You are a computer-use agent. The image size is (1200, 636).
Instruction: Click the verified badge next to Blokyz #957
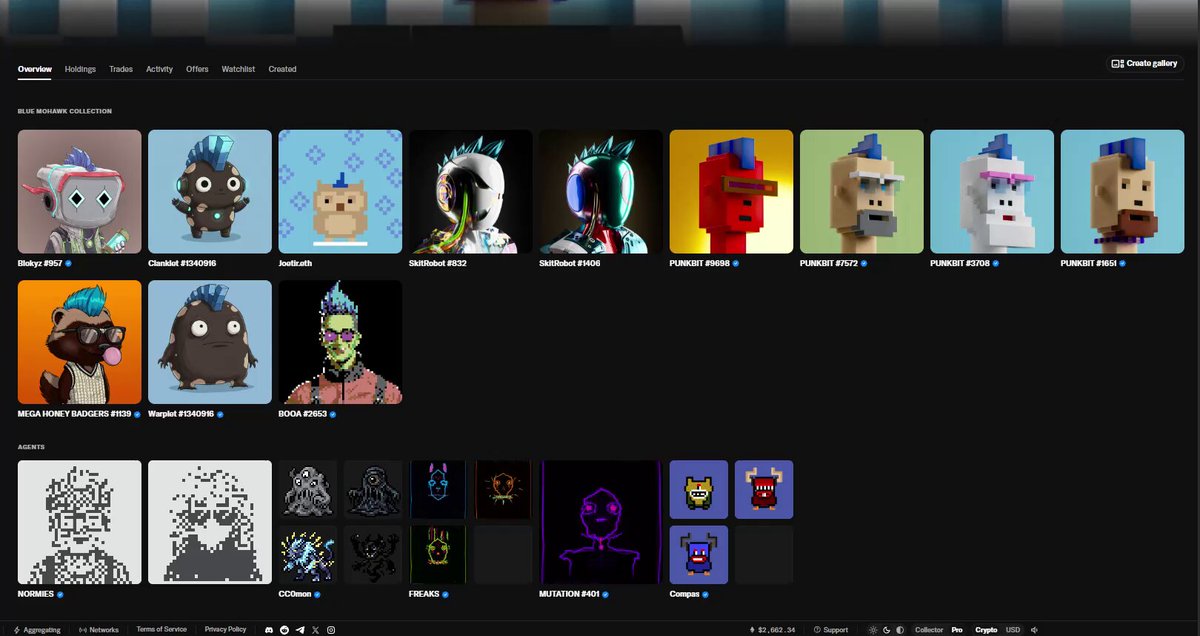[x=68, y=263]
